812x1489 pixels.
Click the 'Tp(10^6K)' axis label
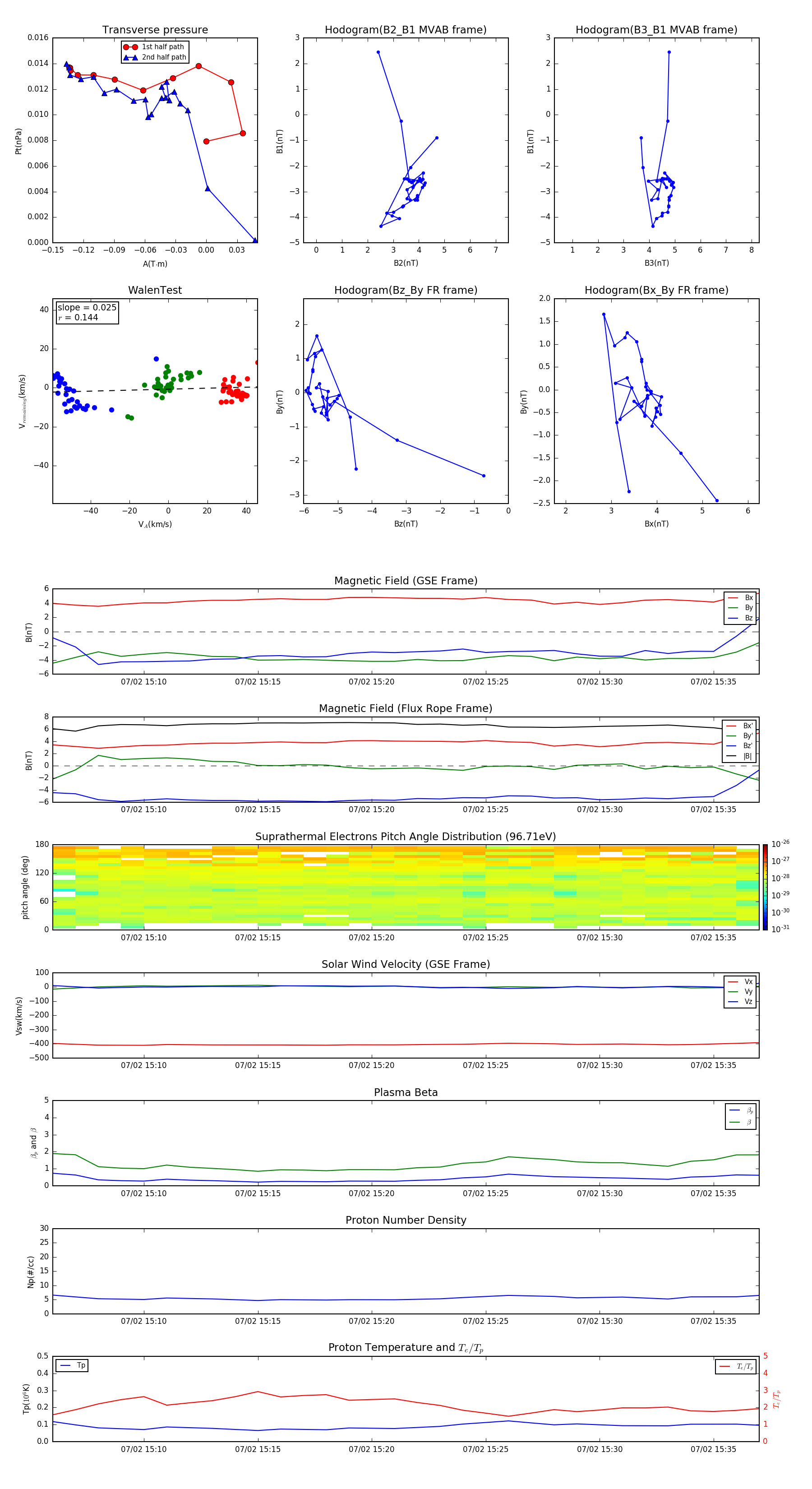tap(26, 1399)
